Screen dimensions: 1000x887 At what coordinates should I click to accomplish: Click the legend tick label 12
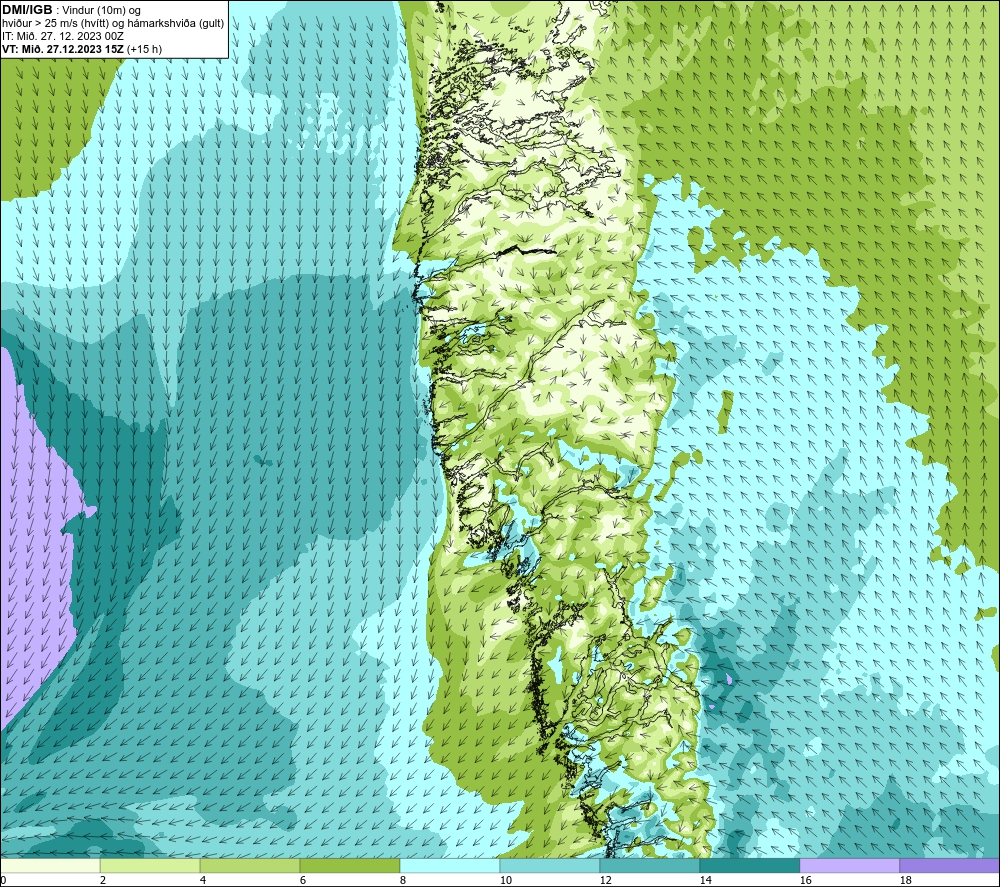pyautogui.click(x=605, y=881)
